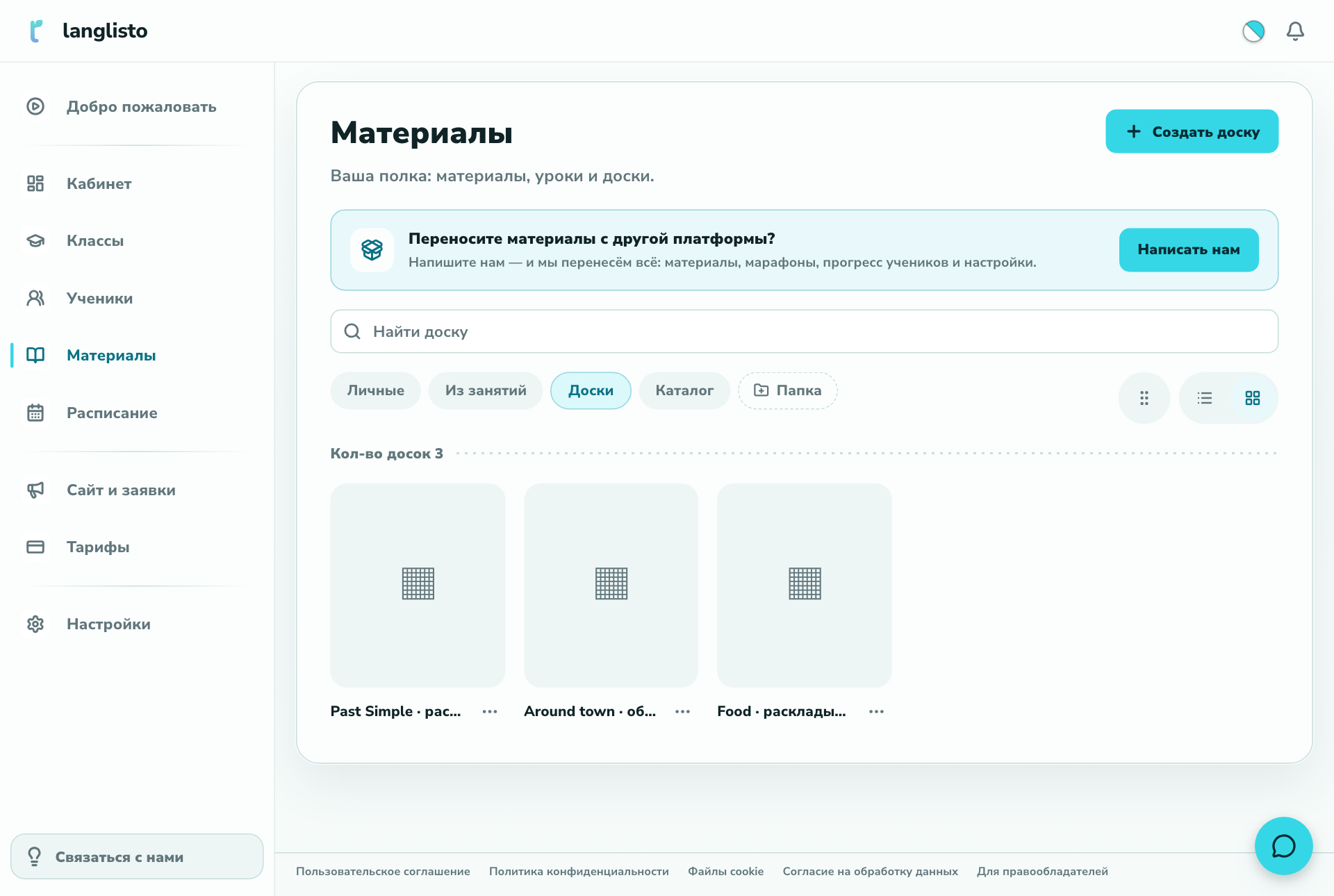Select the Доски filter tab

point(591,390)
